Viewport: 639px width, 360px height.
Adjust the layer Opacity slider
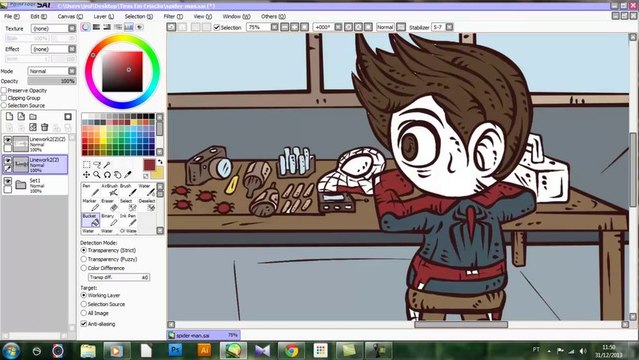point(51,81)
